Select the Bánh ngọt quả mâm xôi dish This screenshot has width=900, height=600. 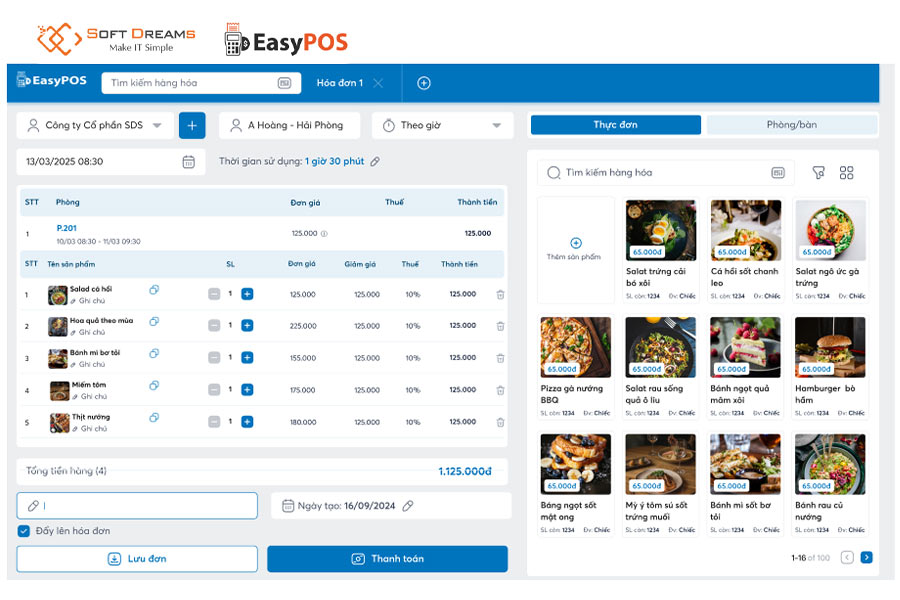point(746,367)
